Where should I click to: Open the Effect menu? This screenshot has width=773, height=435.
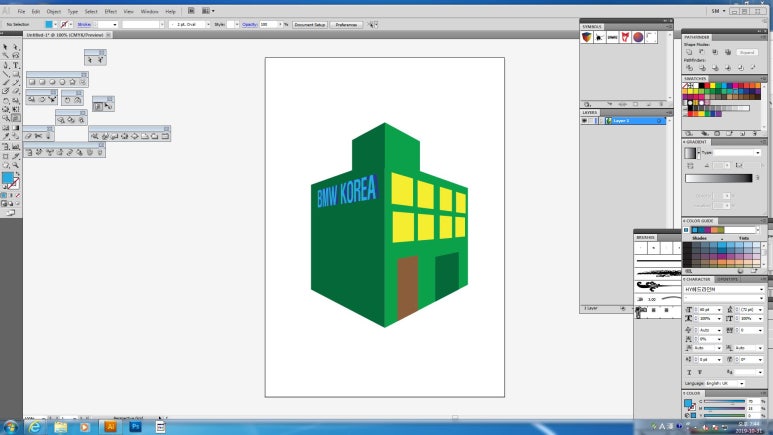(x=110, y=11)
